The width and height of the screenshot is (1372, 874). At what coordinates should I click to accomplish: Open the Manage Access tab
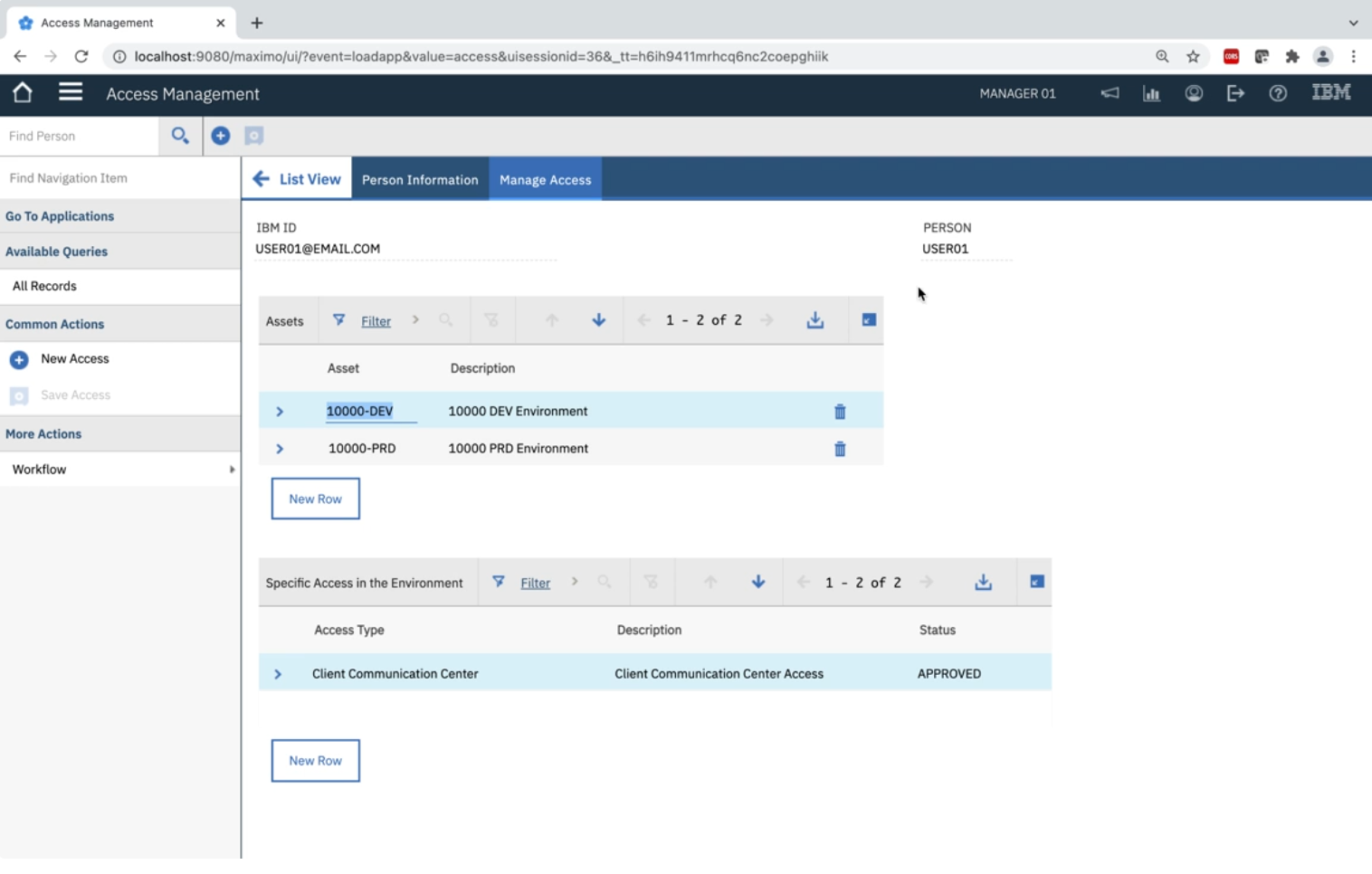(x=545, y=178)
